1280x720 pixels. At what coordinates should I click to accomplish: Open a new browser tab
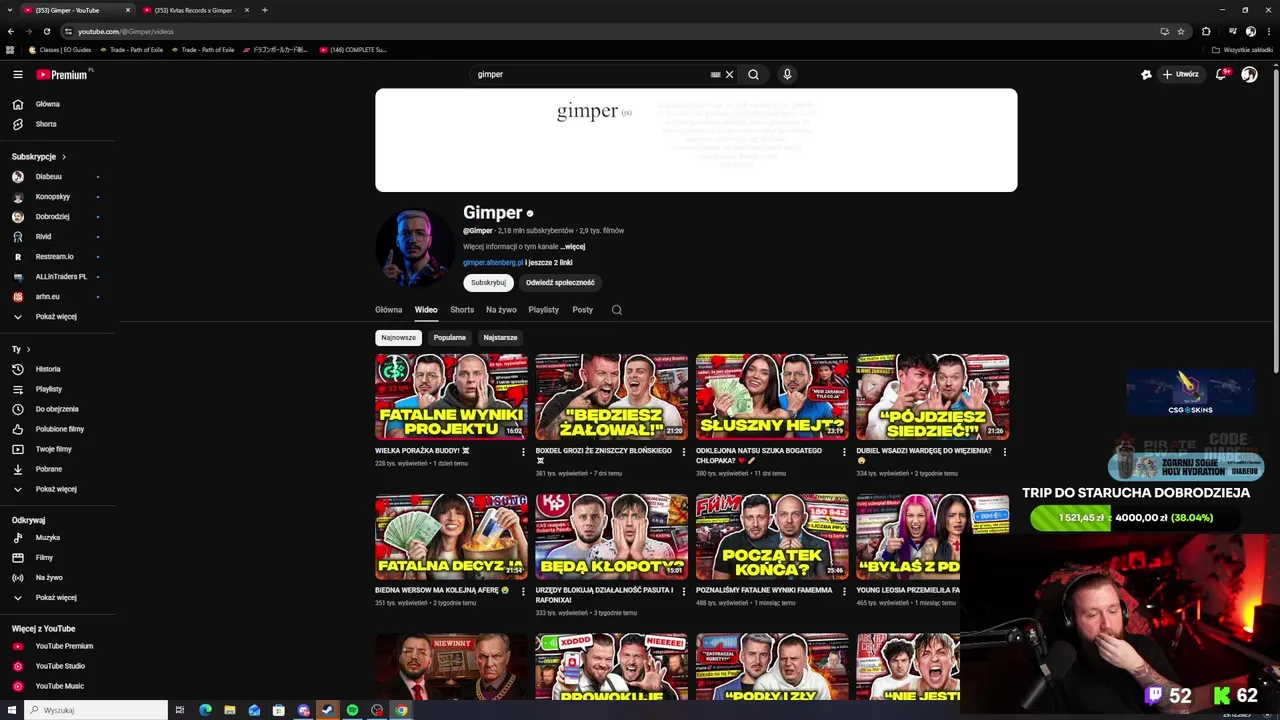(x=265, y=10)
